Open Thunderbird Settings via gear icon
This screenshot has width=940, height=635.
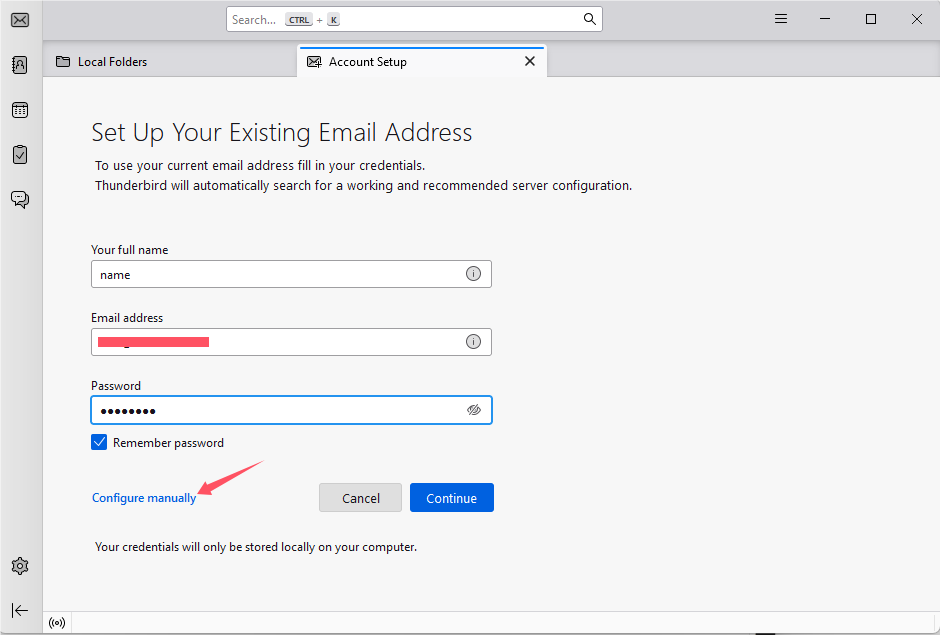[x=19, y=566]
